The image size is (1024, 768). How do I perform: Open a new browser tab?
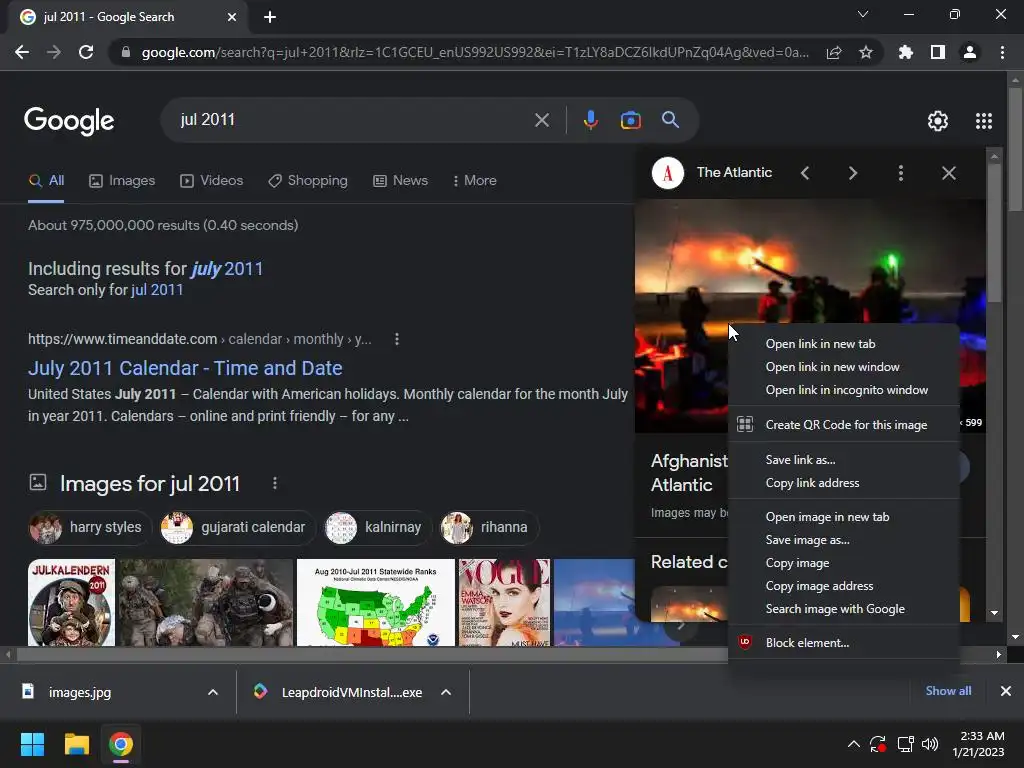tap(270, 17)
